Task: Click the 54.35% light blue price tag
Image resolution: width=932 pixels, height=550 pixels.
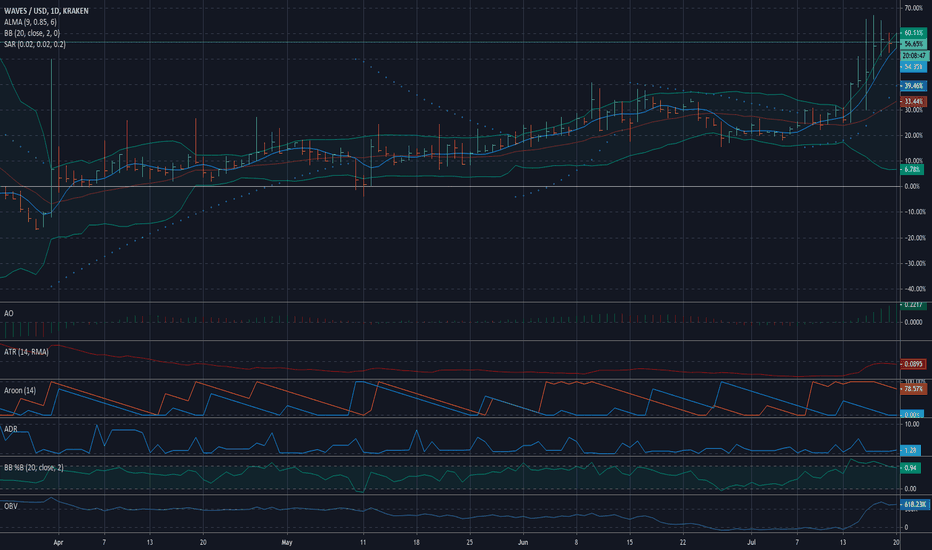Action: [x=914, y=67]
